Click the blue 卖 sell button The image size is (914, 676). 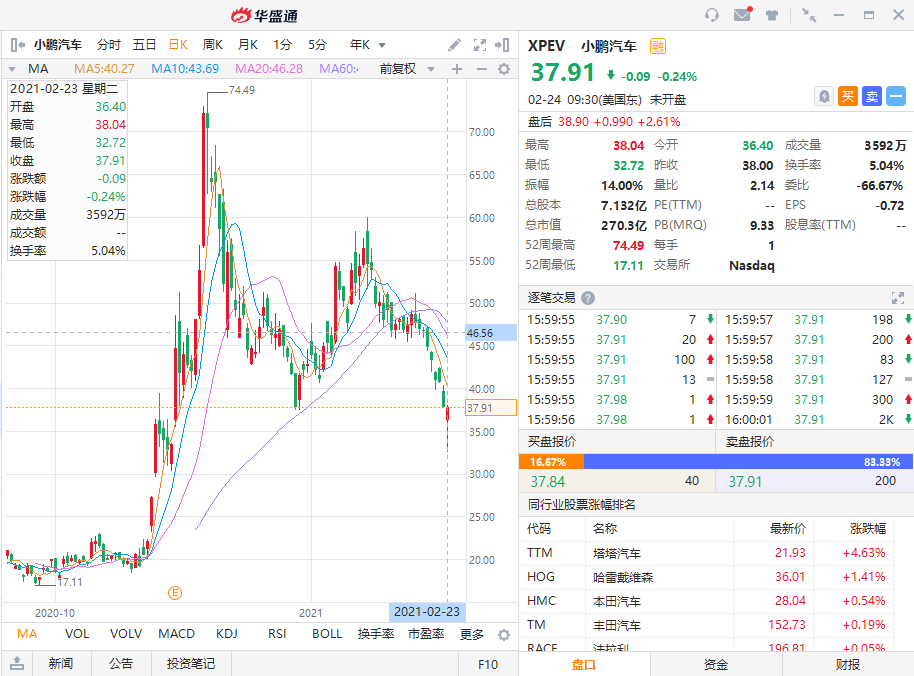pos(872,96)
